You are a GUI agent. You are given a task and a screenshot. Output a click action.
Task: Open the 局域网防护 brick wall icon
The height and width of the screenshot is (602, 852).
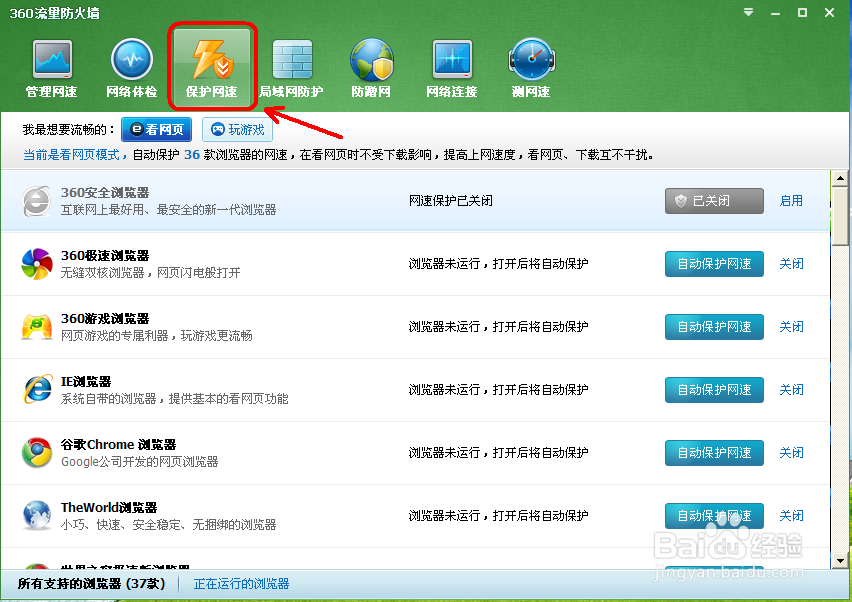[292, 68]
